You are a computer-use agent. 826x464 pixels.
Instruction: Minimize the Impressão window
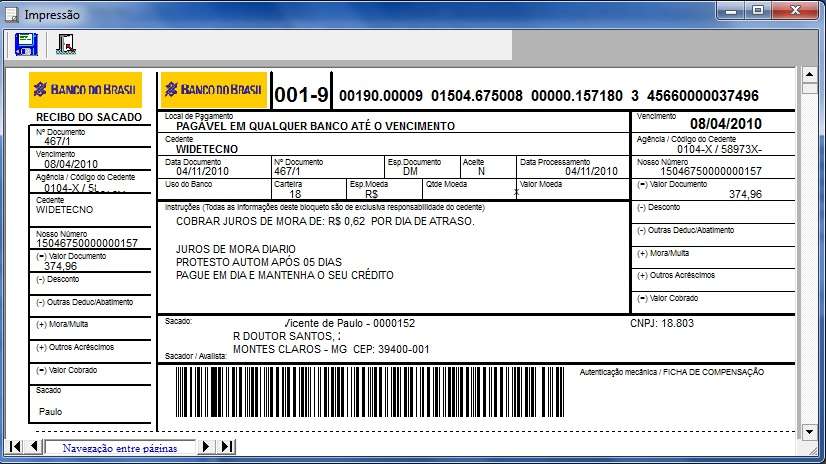(x=730, y=11)
